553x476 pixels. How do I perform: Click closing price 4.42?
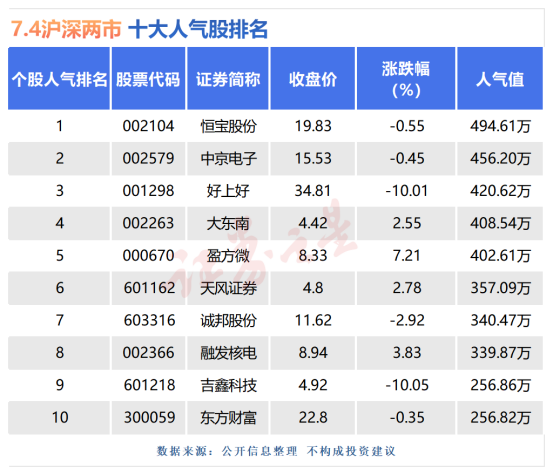pos(313,224)
